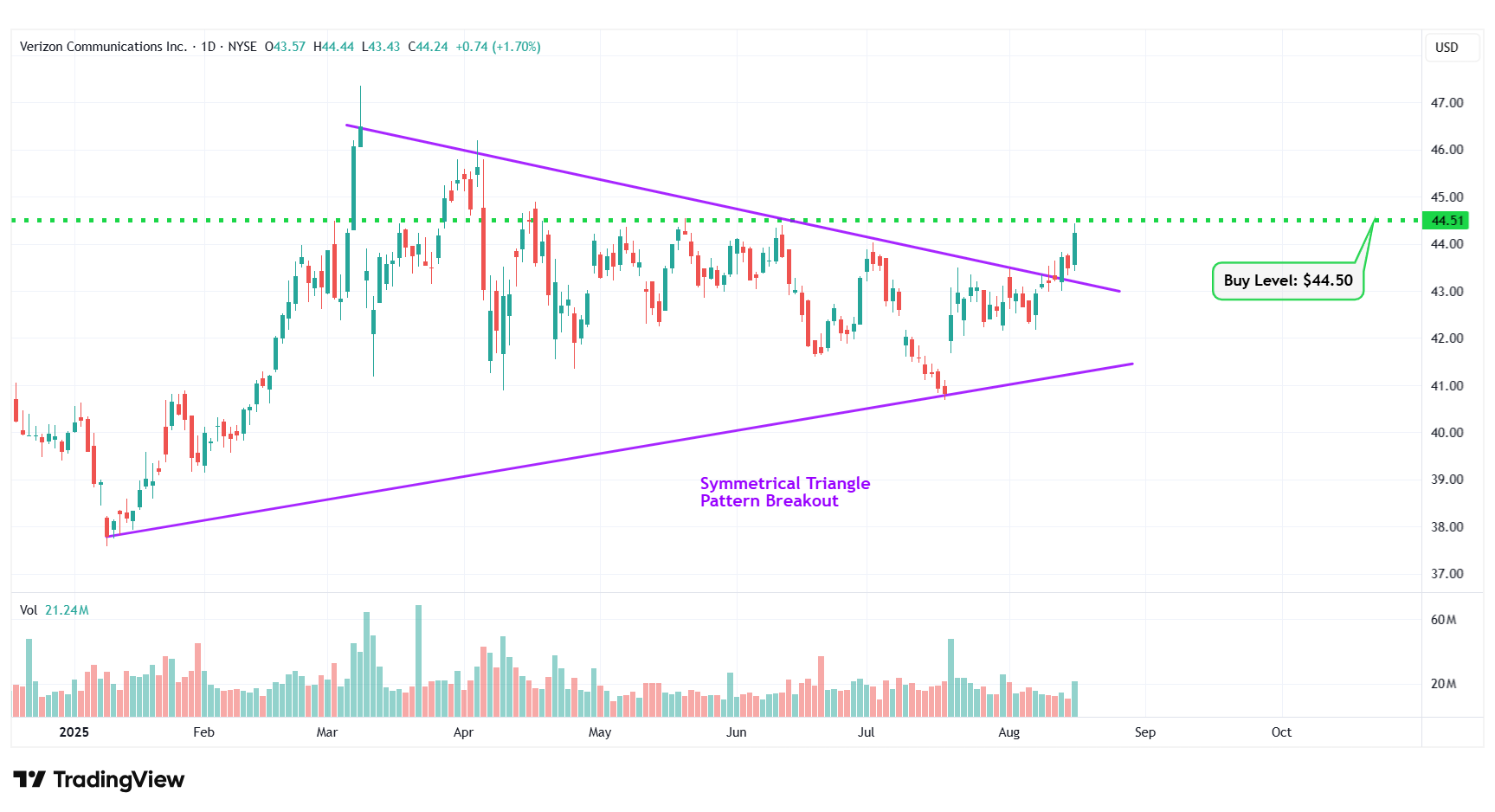Click the Sep time axis label
The image size is (1495, 812).
click(1145, 732)
